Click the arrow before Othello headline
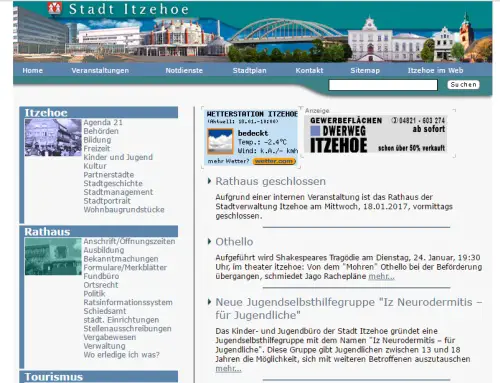The height and width of the screenshot is (383, 500). pyautogui.click(x=209, y=241)
